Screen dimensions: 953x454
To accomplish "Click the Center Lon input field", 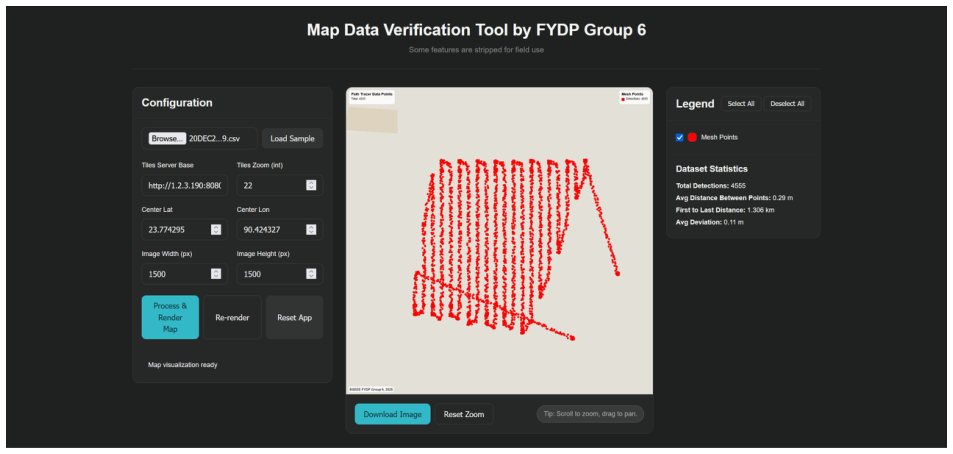I will click(280, 230).
